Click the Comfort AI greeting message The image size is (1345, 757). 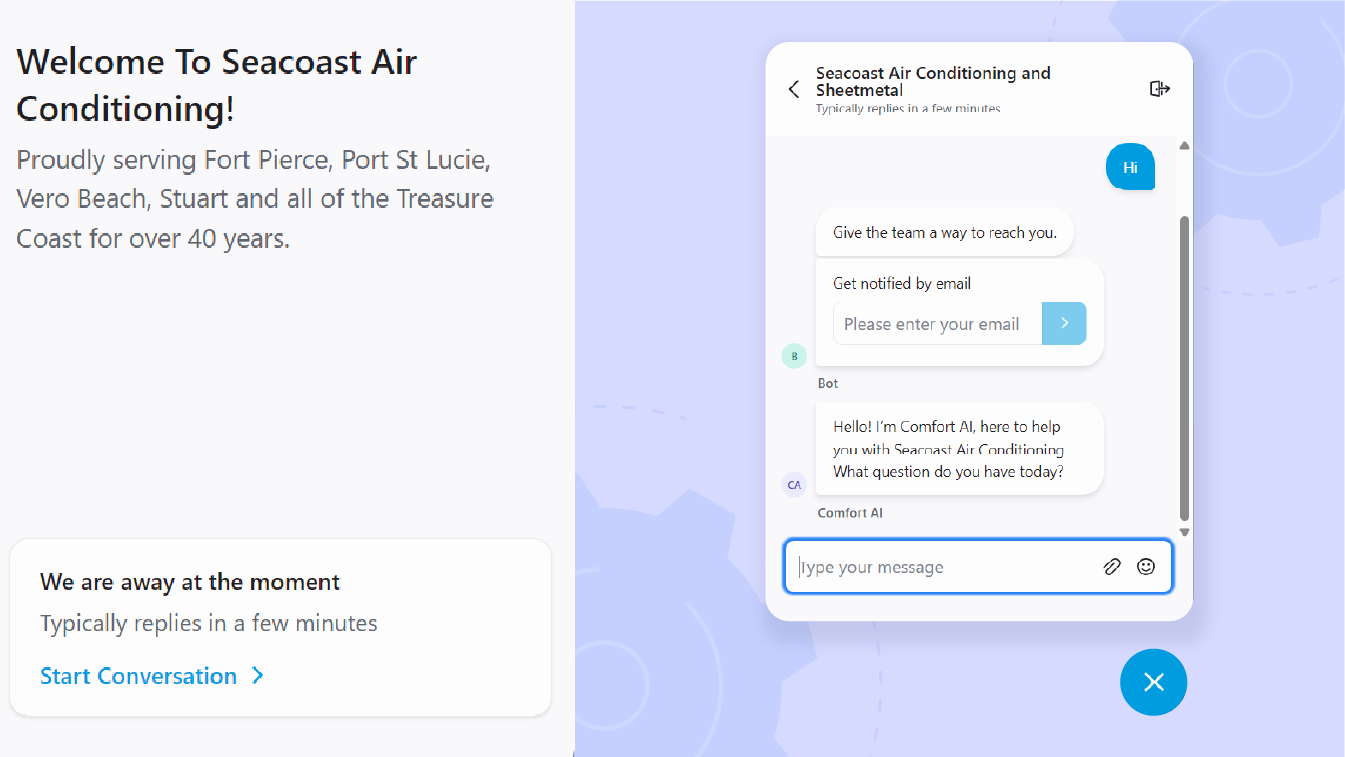959,449
